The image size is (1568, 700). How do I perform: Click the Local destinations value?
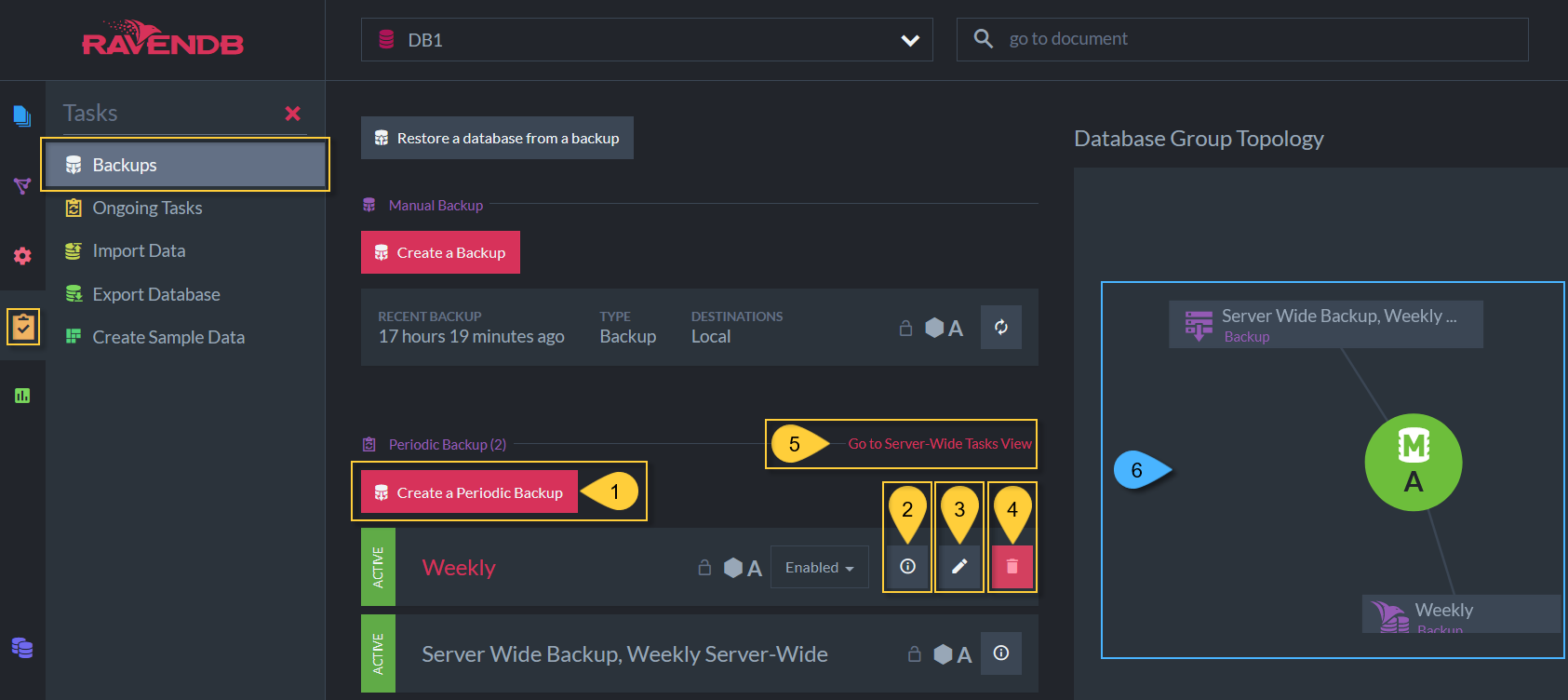711,336
